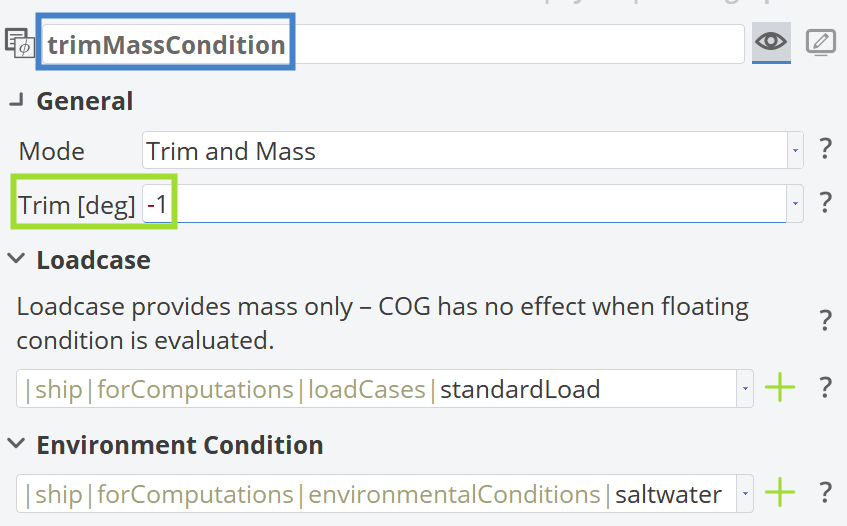
Task: Open the standardLoad loadcase dropdown arrow
Action: [745, 389]
